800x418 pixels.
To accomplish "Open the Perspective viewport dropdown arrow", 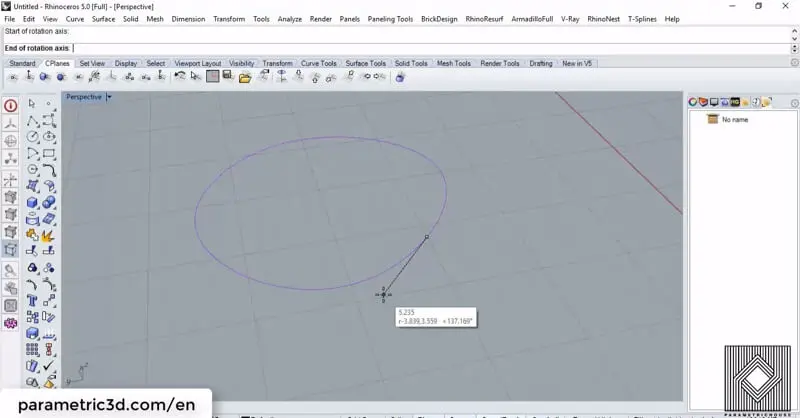I will 109,97.
